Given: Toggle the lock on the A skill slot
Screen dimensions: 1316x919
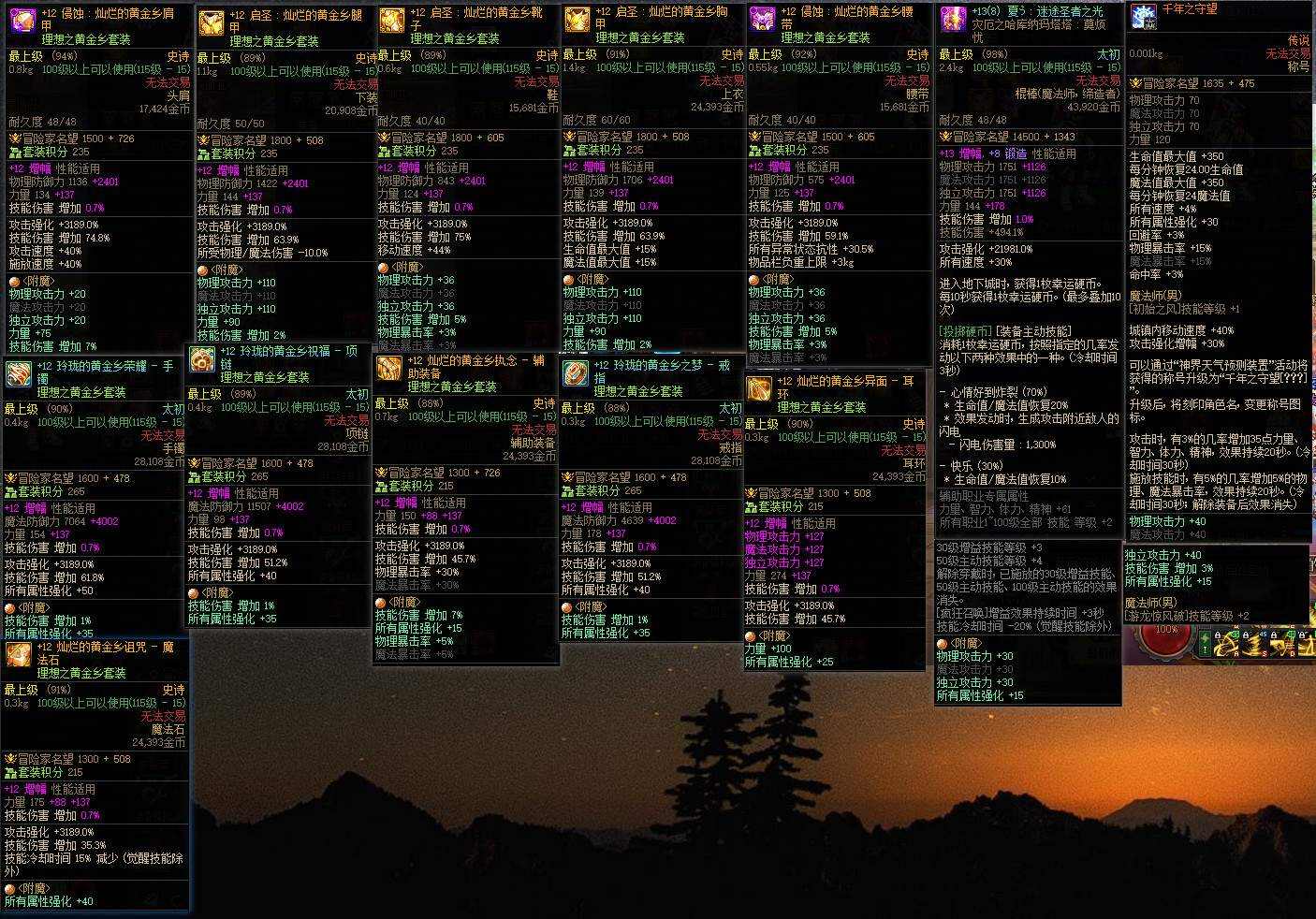Looking at the screenshot, I should pyautogui.click(x=1218, y=635).
